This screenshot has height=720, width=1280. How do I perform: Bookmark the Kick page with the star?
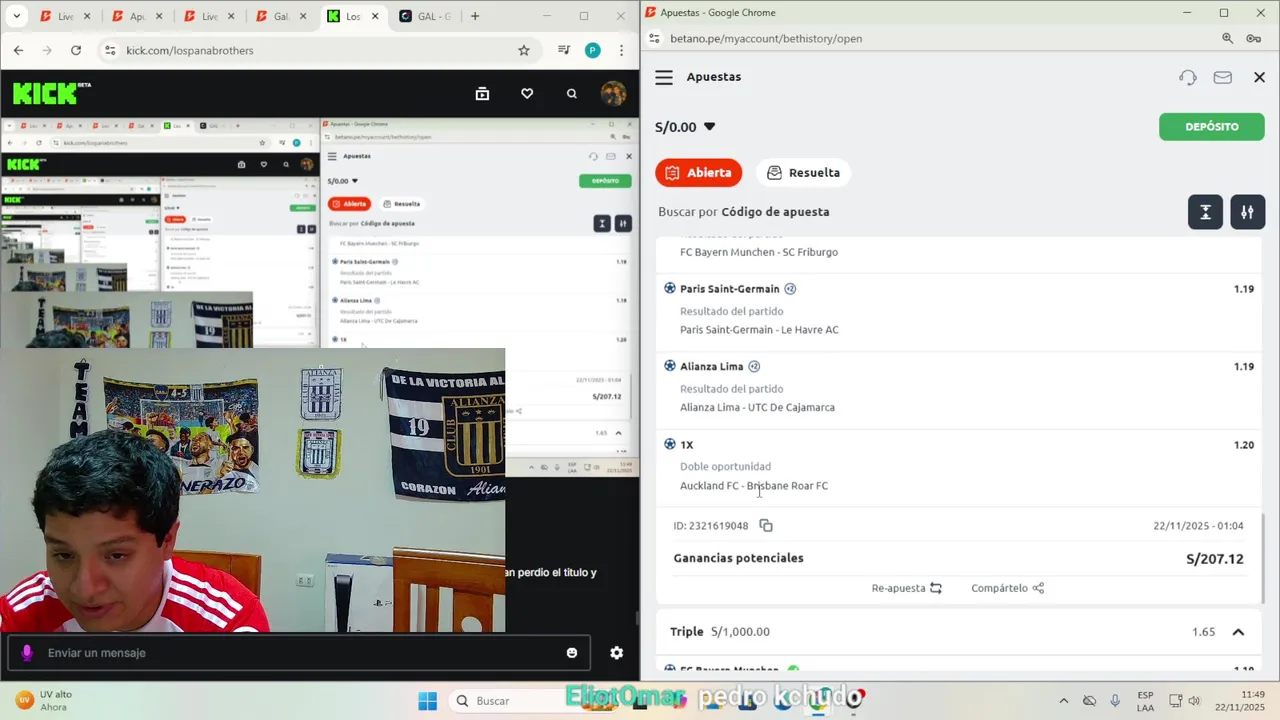pyautogui.click(x=523, y=50)
